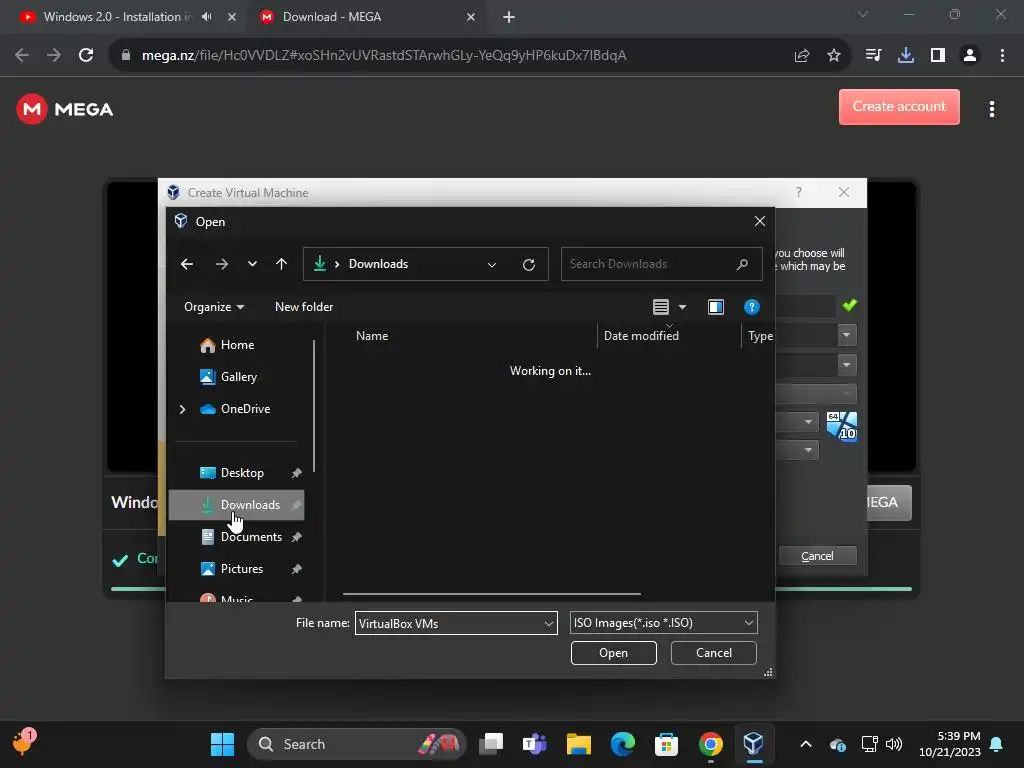Screen dimensions: 1024x768
Task: Expand the Downloads address path dropdown
Action: tap(492, 264)
